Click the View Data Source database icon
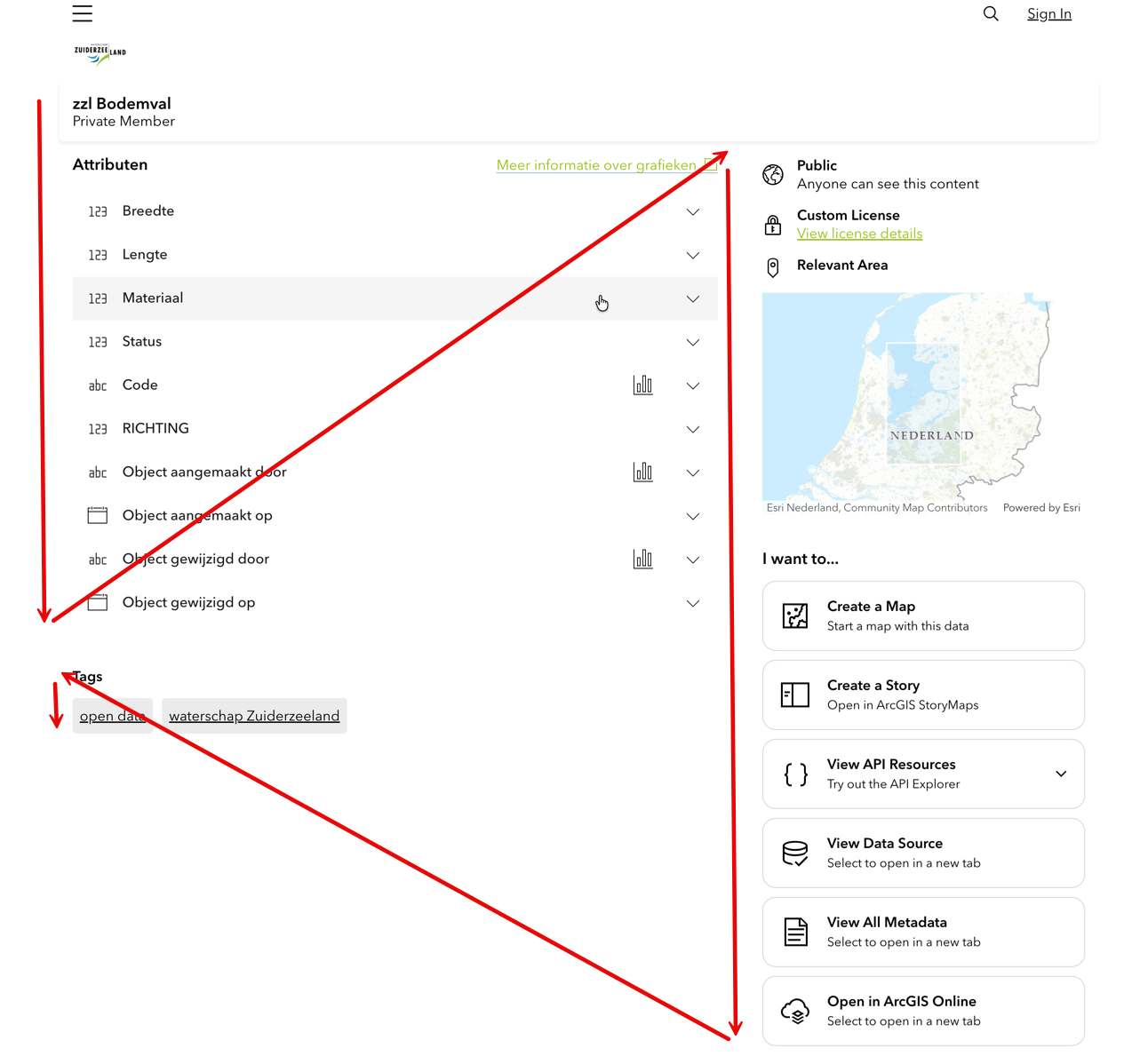This screenshot has height=1064, width=1148. (795, 853)
